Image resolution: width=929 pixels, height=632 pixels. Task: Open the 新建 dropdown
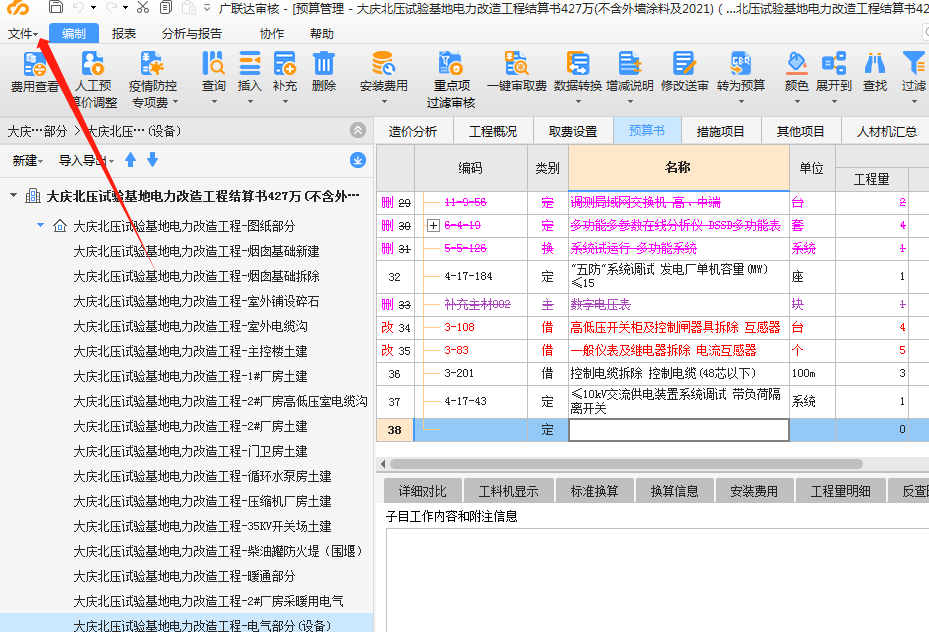(x=27, y=161)
